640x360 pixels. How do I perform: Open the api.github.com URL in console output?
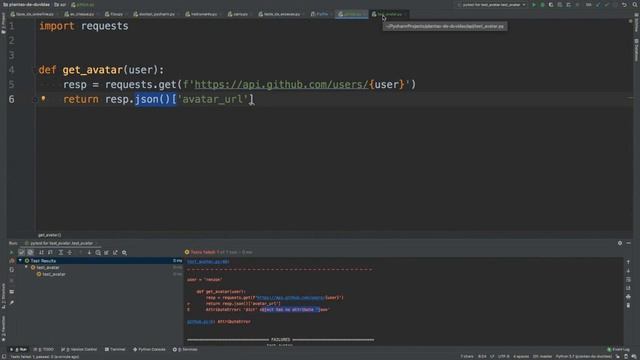[291, 298]
